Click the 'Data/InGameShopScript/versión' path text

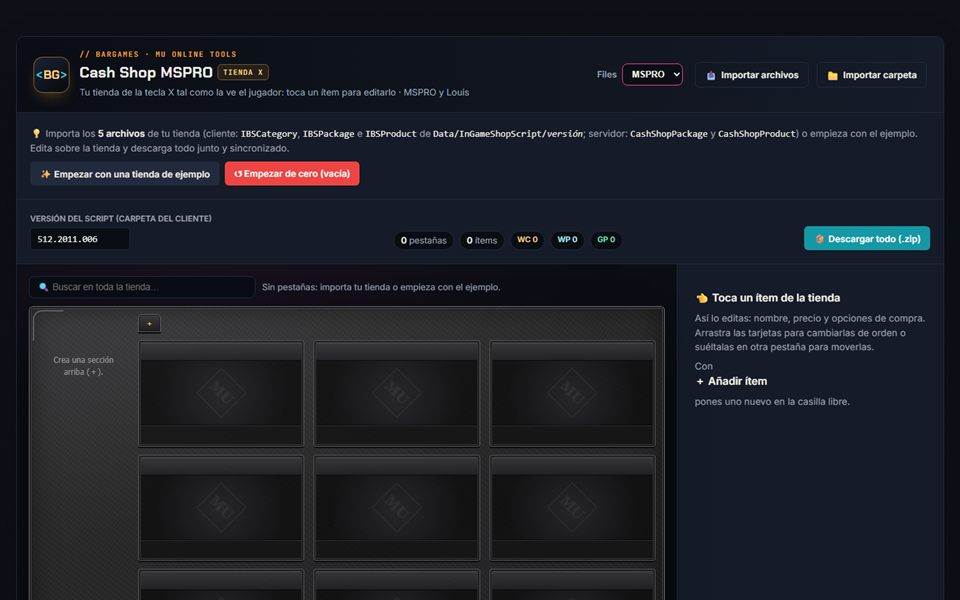(x=508, y=133)
